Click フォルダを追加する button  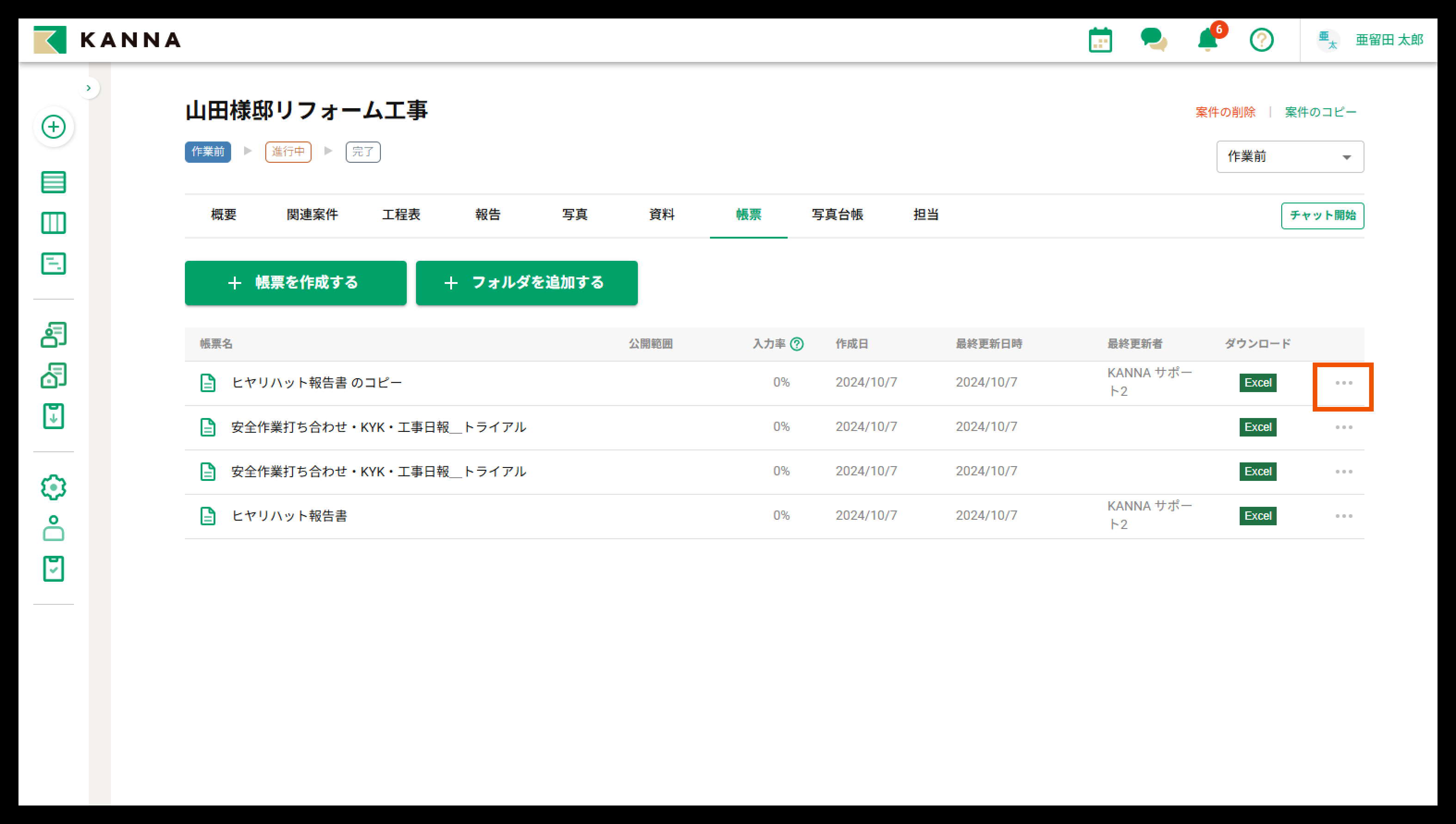[x=526, y=283]
